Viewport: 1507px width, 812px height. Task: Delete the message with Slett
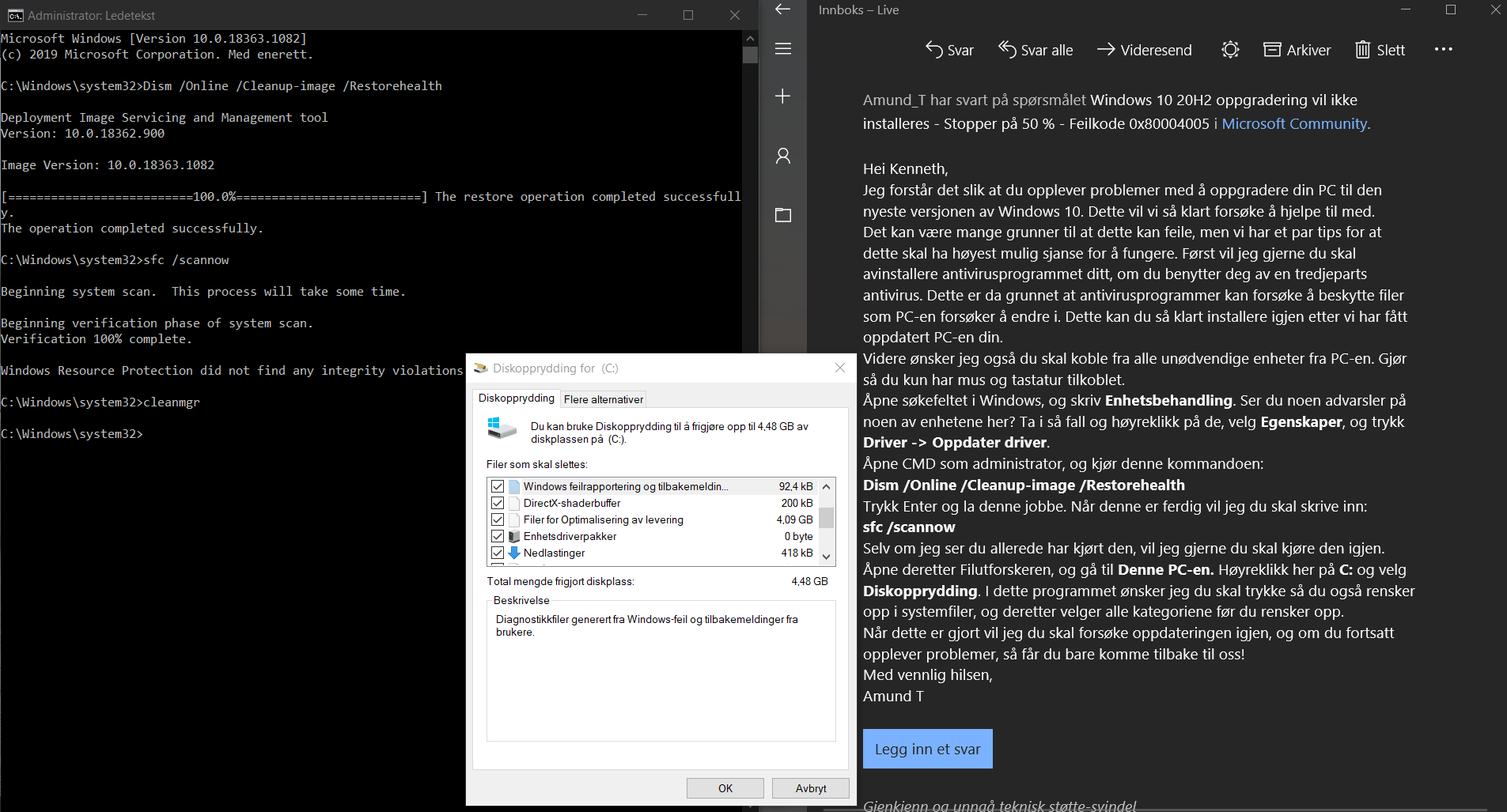1380,50
